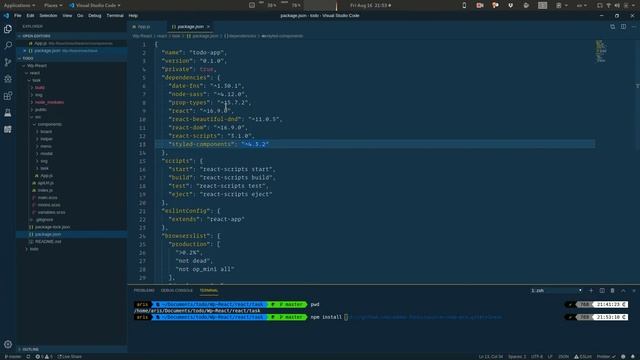Open the Edit menu
640x360 pixels.
pyautogui.click(x=30, y=16)
